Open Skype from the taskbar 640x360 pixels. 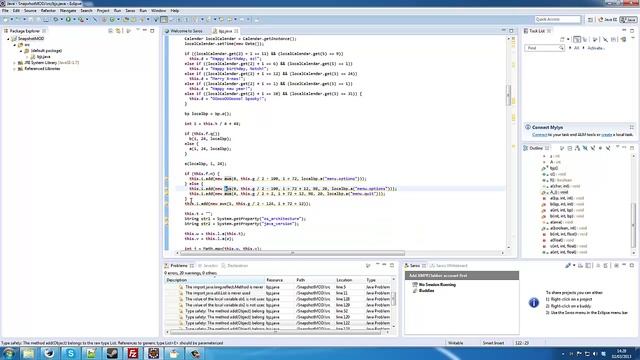click(x=71, y=353)
